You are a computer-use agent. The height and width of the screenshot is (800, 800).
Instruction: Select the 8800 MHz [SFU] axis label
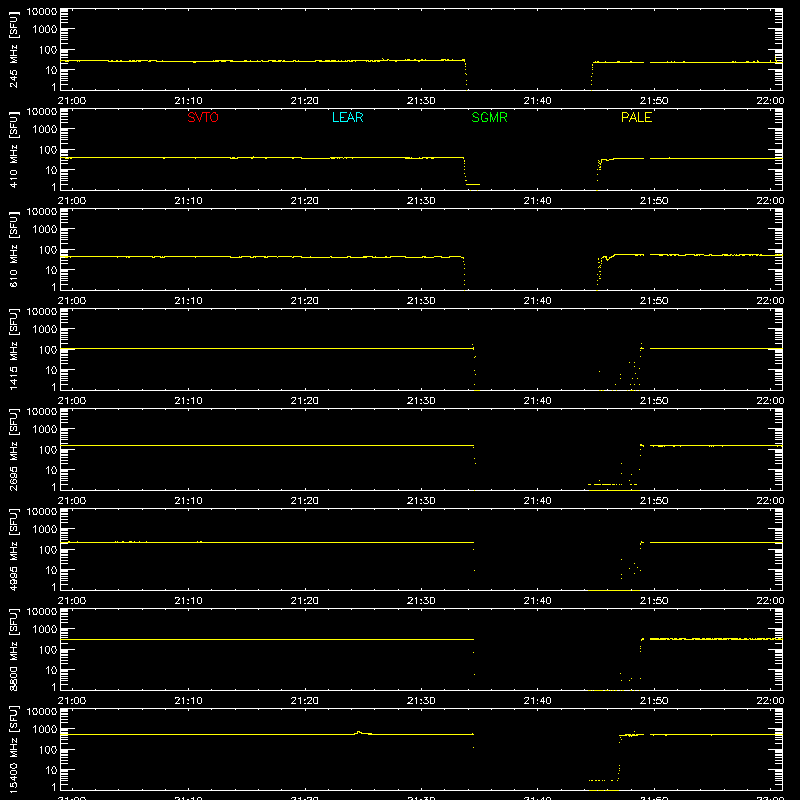pos(14,650)
